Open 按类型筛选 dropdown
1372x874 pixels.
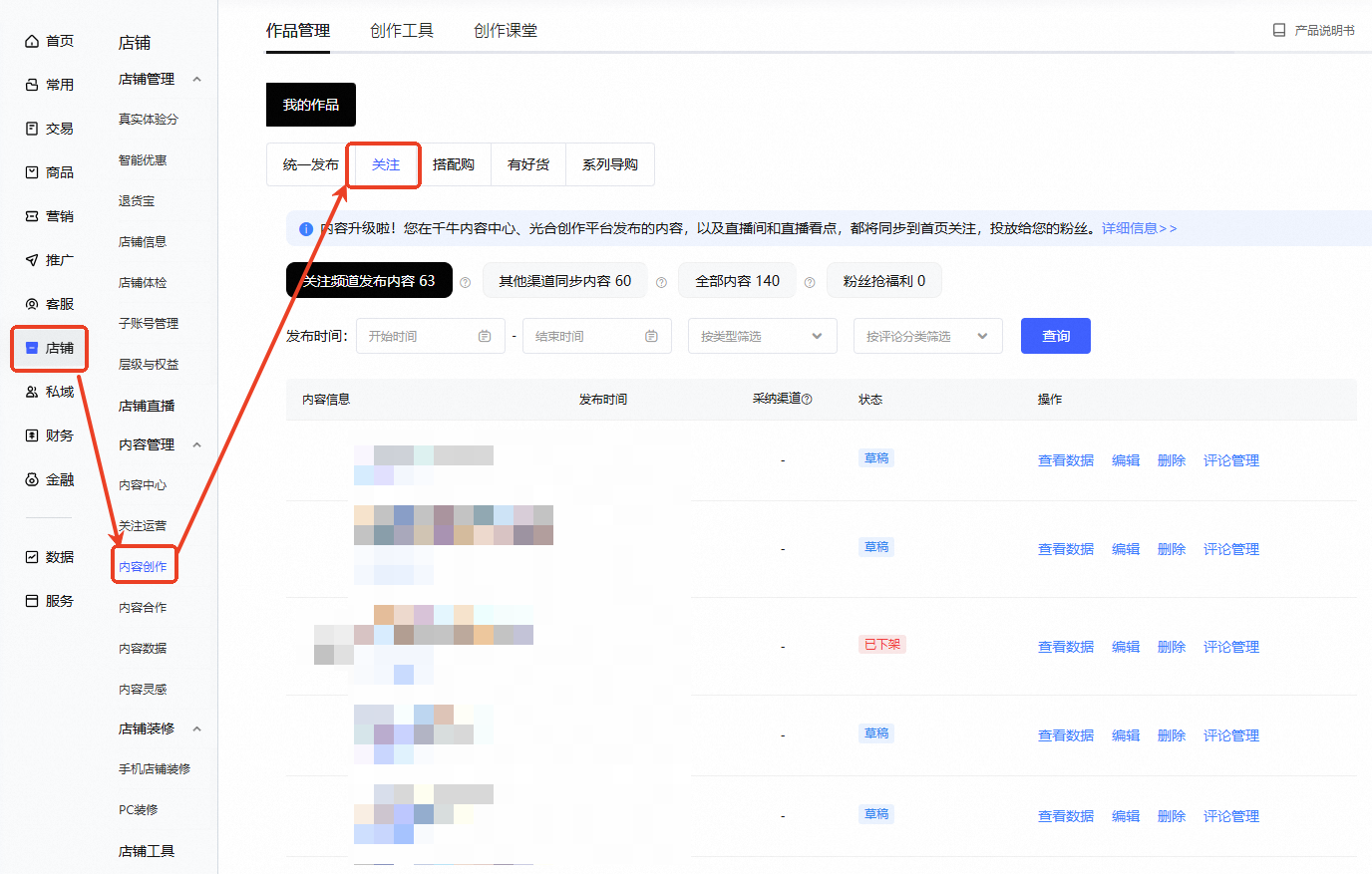pos(763,336)
